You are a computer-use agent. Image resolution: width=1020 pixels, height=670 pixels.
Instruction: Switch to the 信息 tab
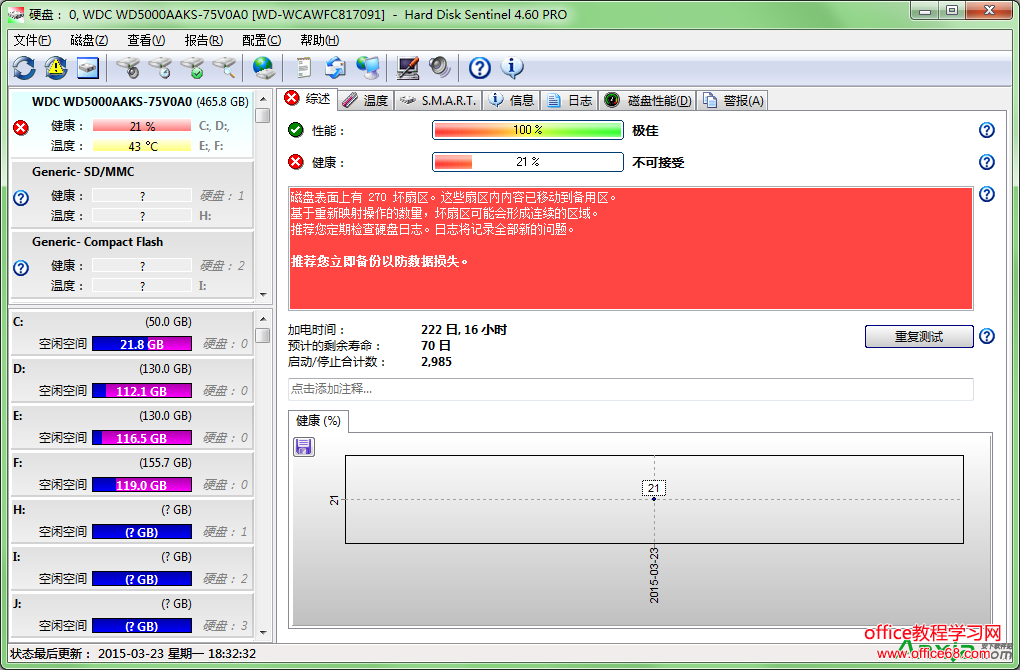pyautogui.click(x=511, y=100)
